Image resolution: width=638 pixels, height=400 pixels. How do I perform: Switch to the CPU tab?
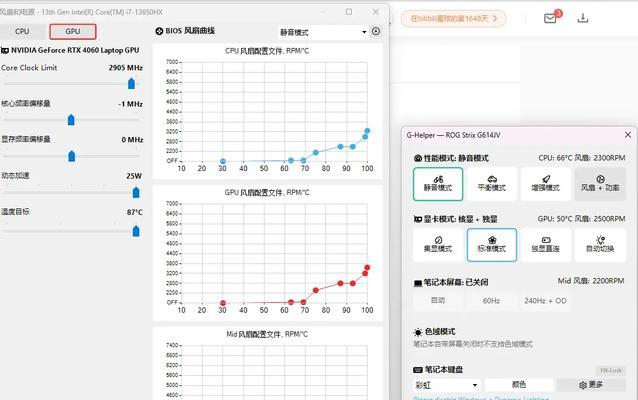pyautogui.click(x=22, y=31)
